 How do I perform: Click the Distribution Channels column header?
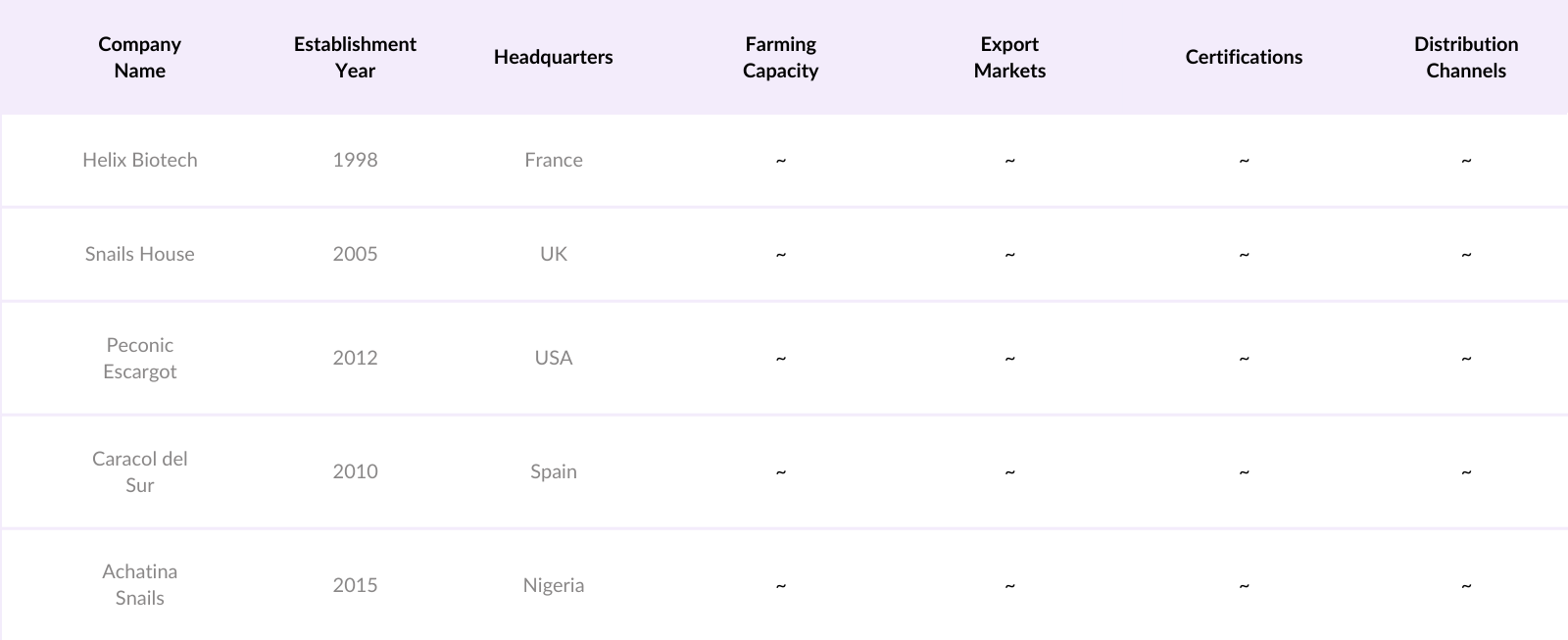1466,57
